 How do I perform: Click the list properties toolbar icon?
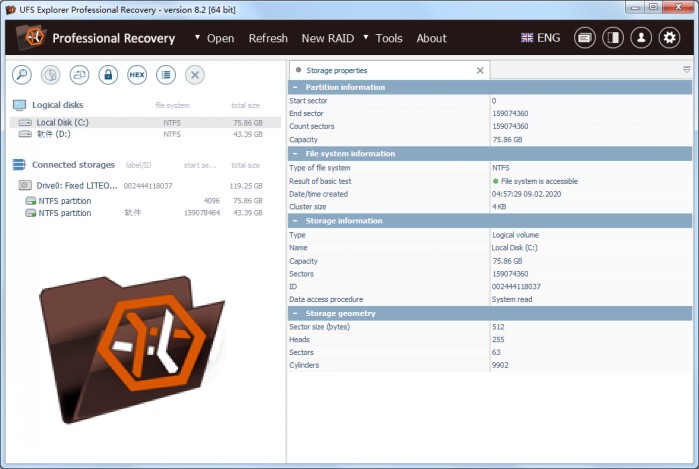(166, 74)
